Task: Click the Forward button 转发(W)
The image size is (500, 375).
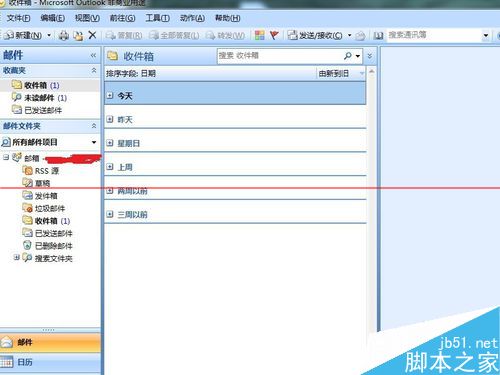Action: point(225,35)
